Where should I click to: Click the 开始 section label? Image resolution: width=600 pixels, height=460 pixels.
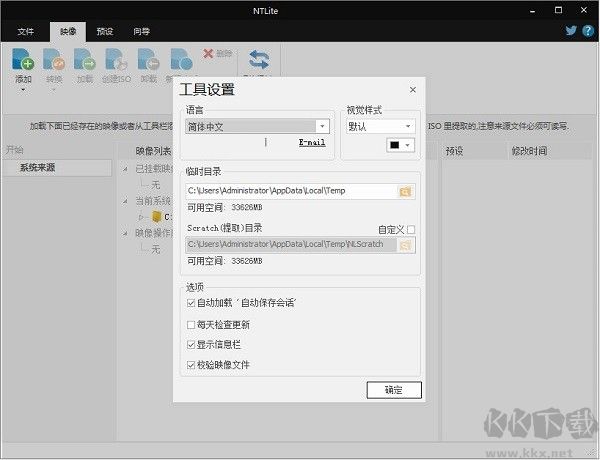tap(15, 150)
